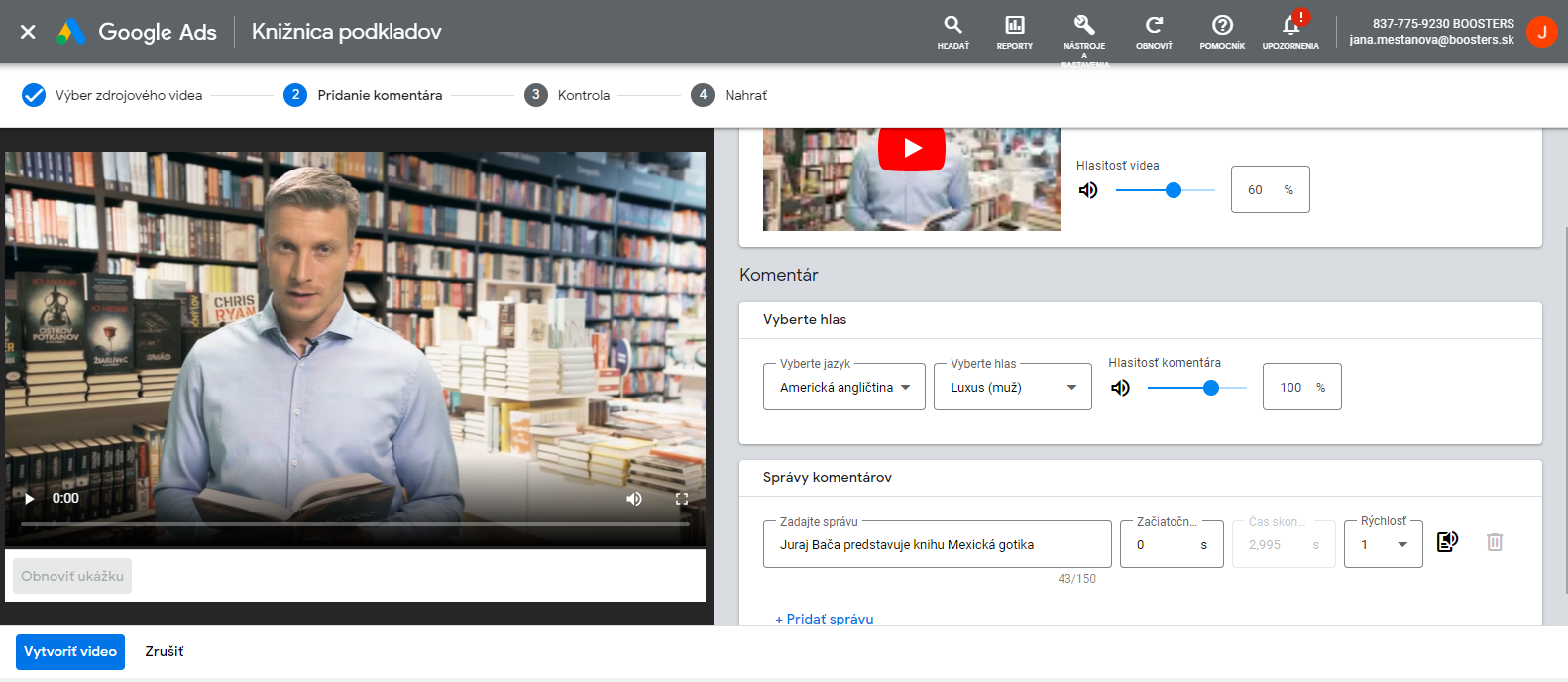Mute commentary volume speaker icon
This screenshot has width=1568, height=682.
tap(1120, 388)
